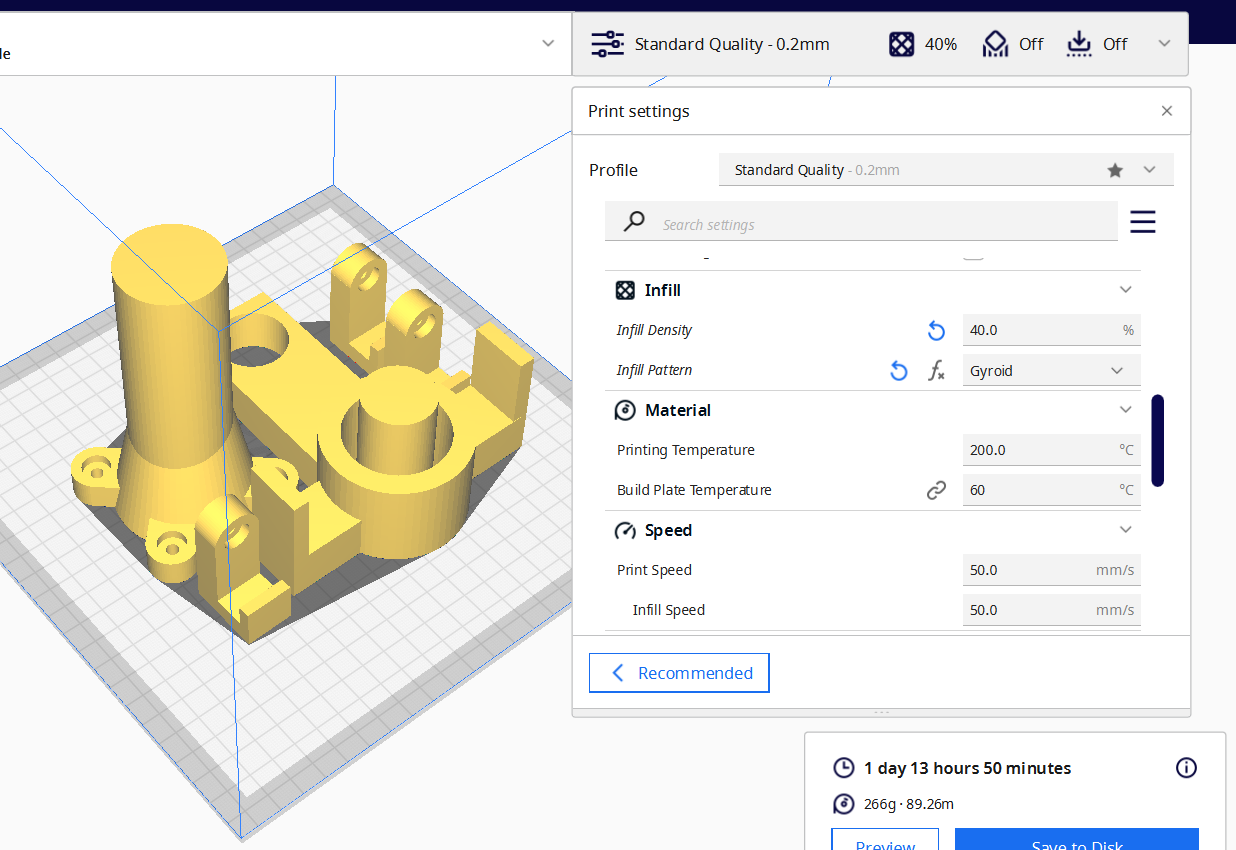The height and width of the screenshot is (850, 1236).
Task: Reset the Infill Pattern setting
Action: pyautogui.click(x=899, y=371)
